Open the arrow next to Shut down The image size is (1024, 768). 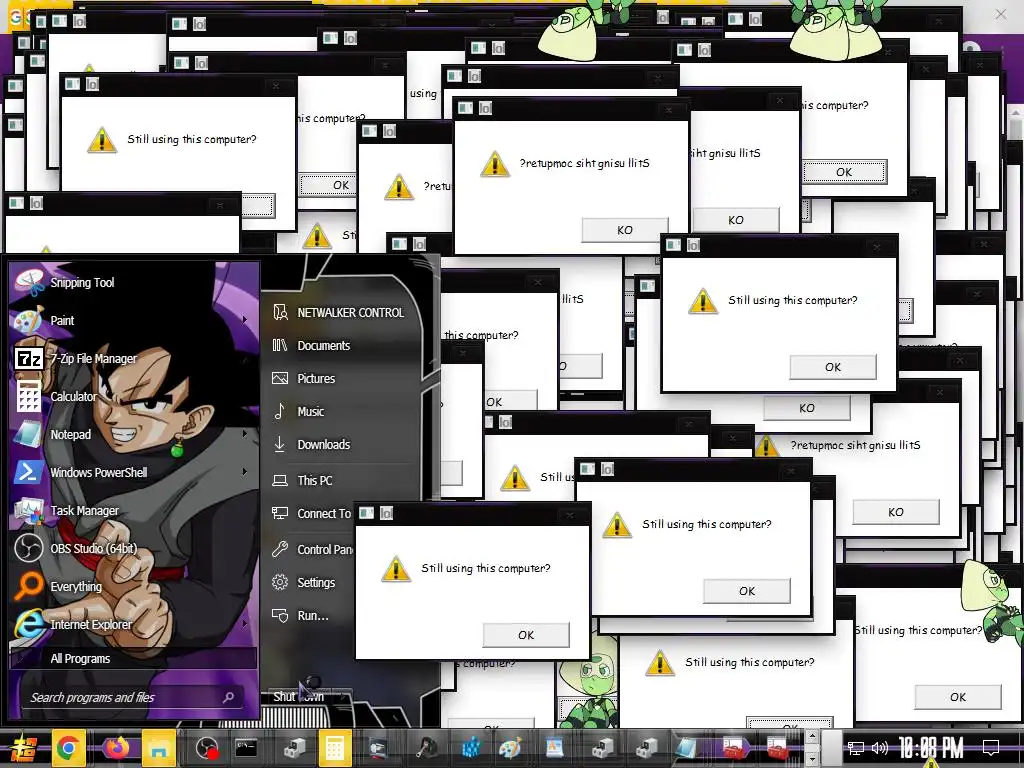(344, 697)
